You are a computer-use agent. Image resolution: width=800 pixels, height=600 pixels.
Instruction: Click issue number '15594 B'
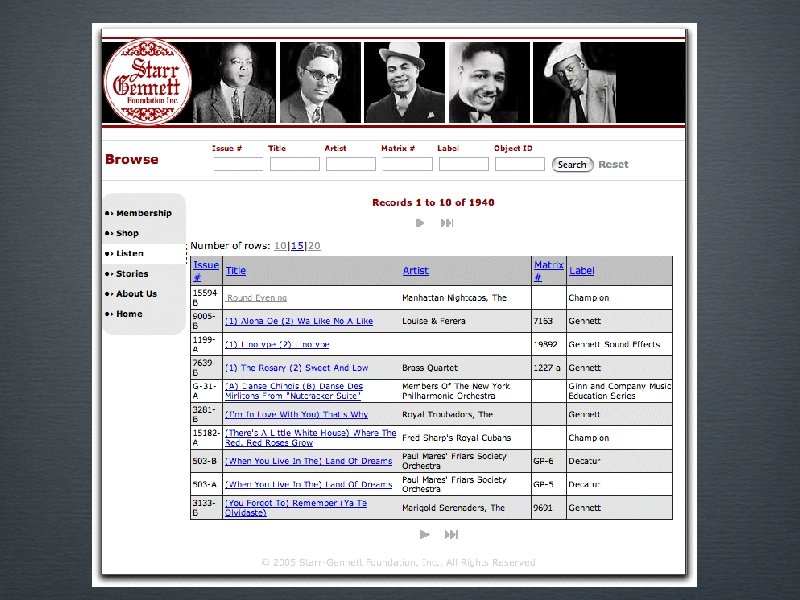[x=205, y=297]
